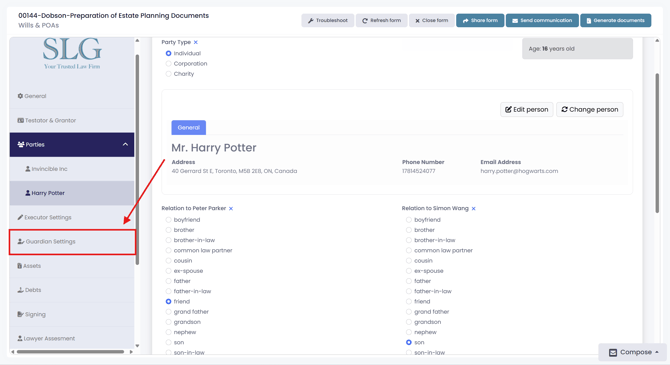Select Harry Potter party
This screenshot has width=670, height=365.
pyautogui.click(x=72, y=193)
